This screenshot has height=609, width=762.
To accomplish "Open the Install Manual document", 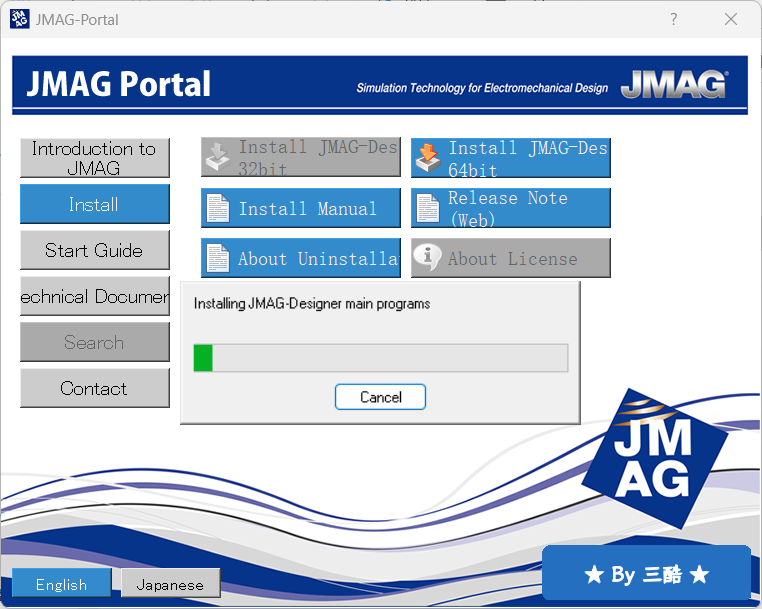I will click(x=301, y=208).
